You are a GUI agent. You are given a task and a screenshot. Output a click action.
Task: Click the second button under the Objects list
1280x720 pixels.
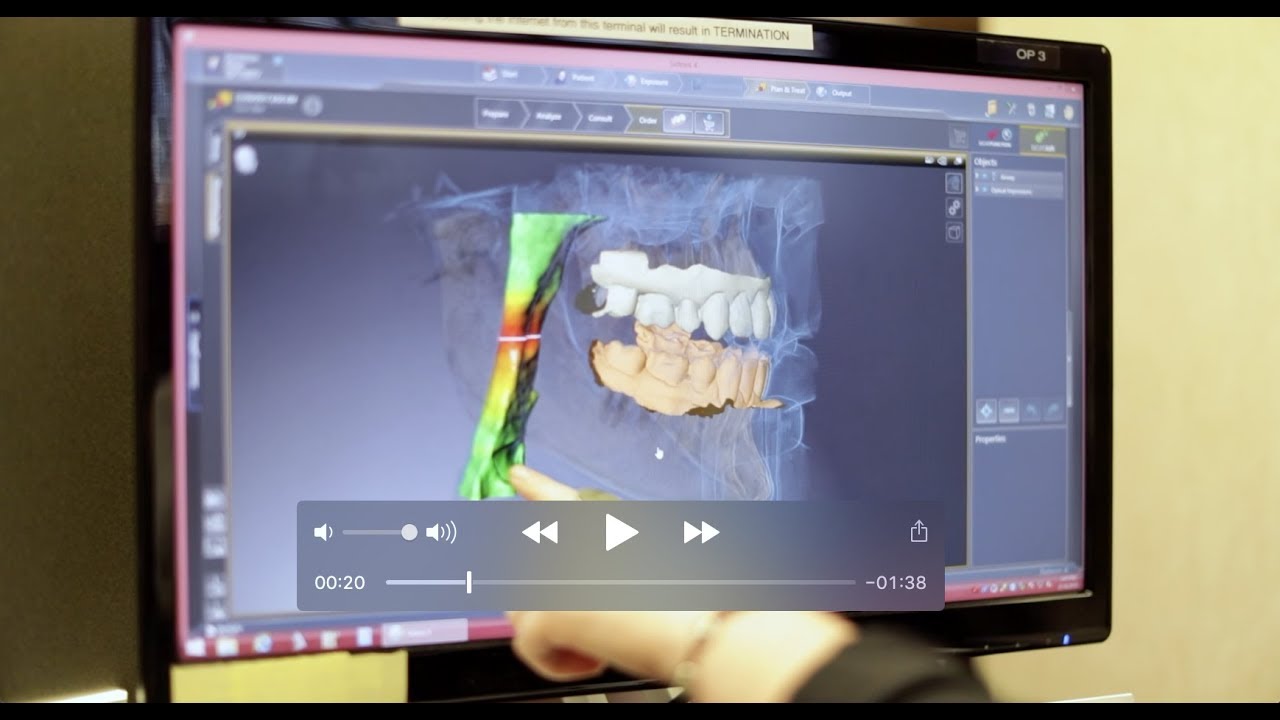(1009, 410)
